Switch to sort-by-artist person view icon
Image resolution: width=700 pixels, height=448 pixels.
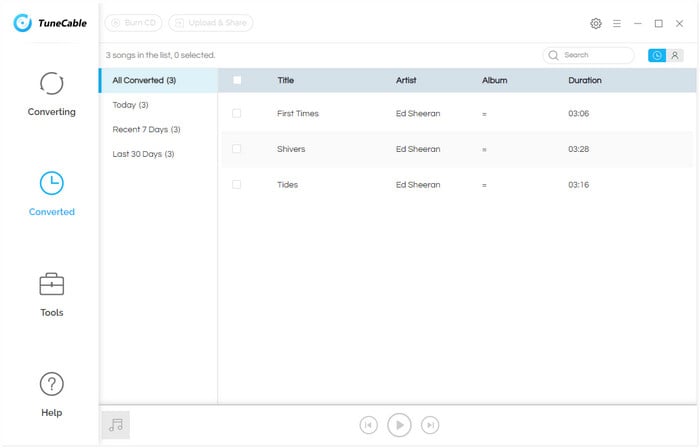pos(675,55)
